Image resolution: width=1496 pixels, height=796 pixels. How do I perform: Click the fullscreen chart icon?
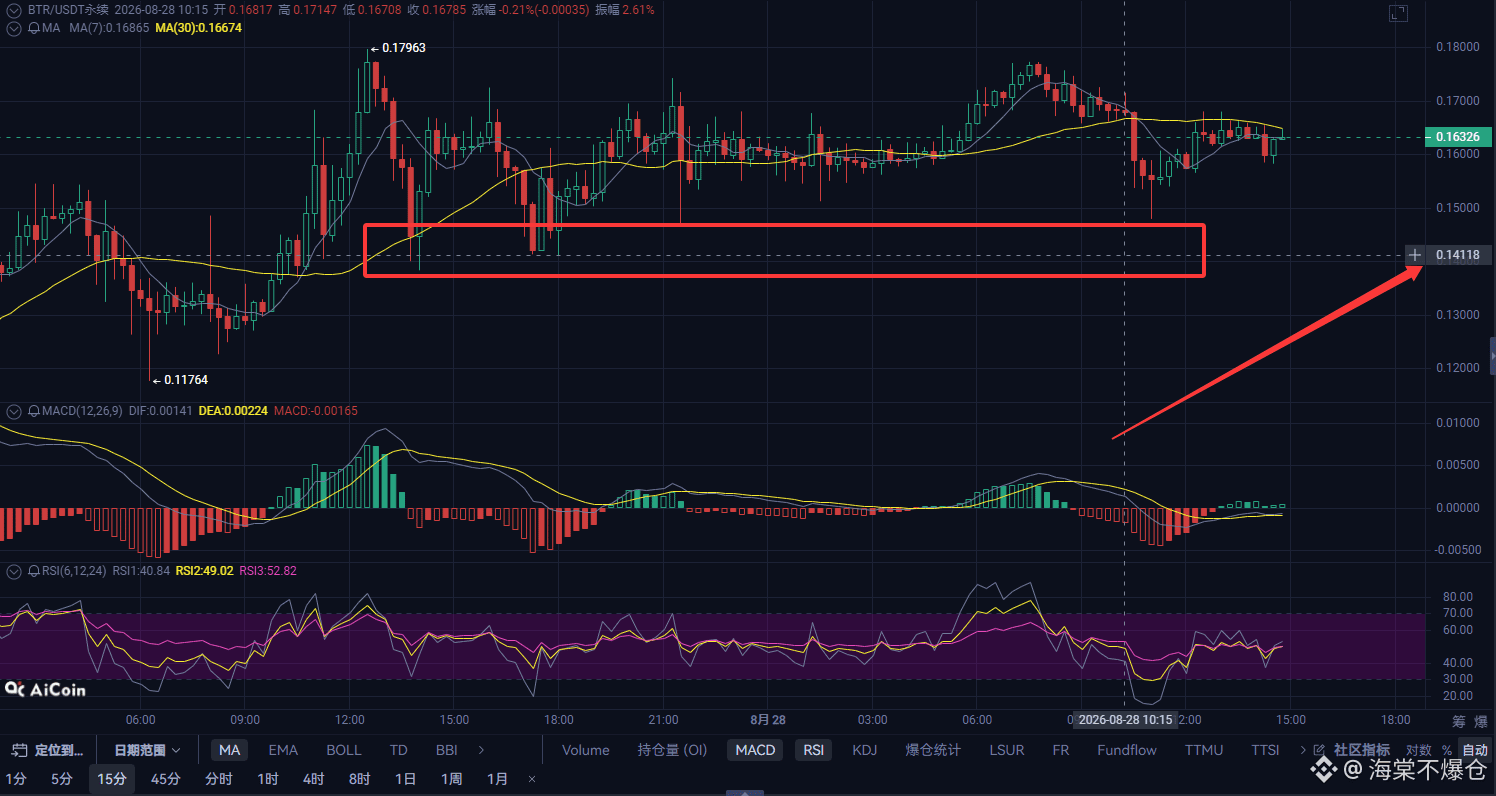click(1398, 13)
